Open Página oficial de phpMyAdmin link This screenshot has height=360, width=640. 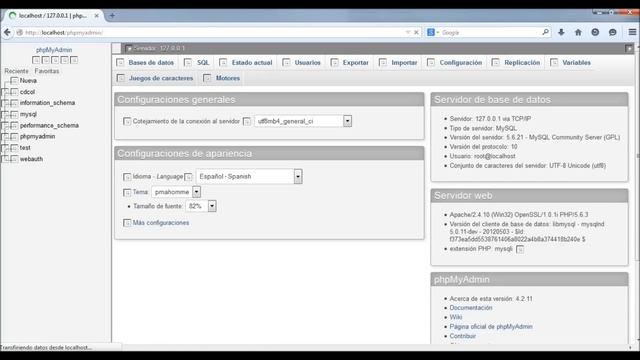pos(491,327)
